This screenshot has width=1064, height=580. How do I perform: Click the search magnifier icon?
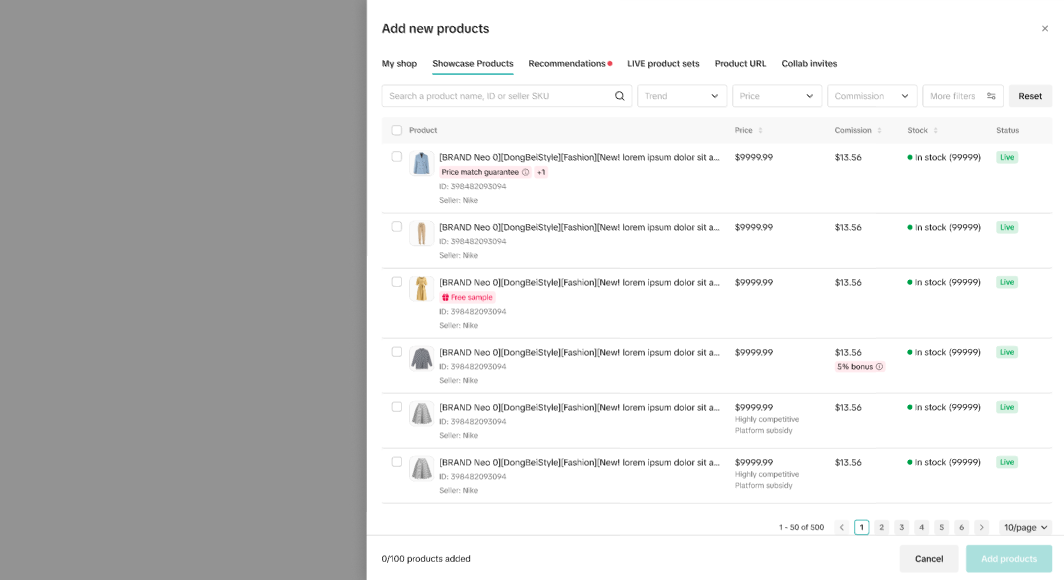pos(619,96)
